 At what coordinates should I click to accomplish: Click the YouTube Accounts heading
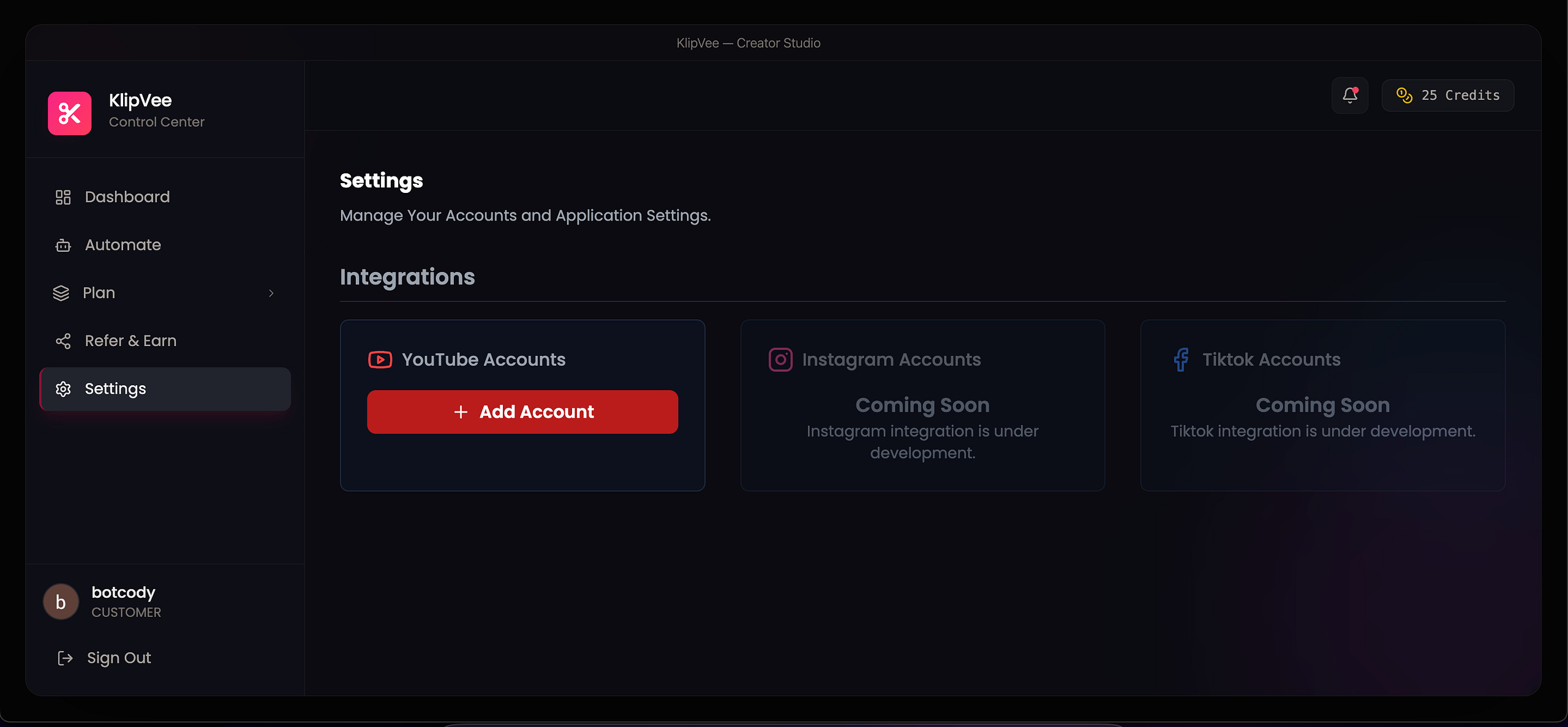click(x=484, y=360)
